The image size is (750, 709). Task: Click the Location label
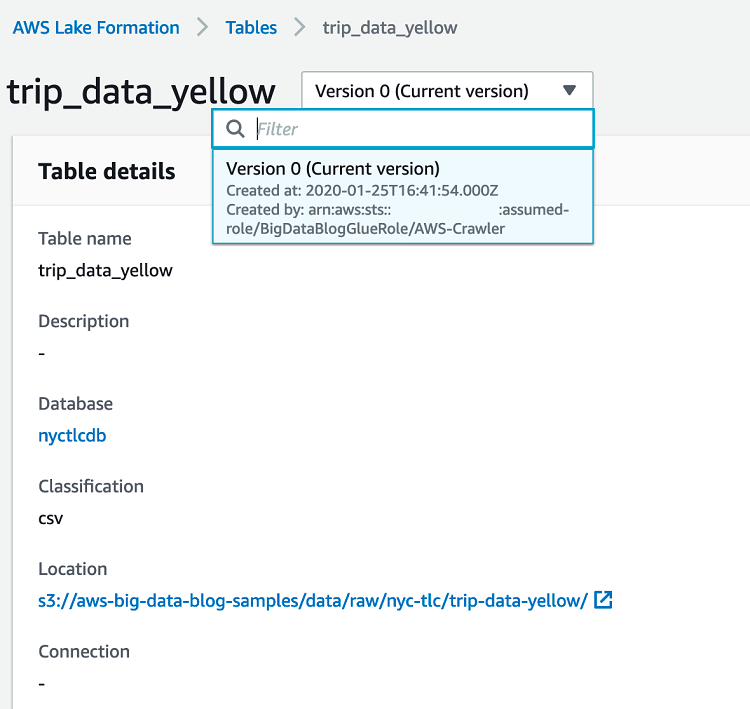tap(73, 569)
